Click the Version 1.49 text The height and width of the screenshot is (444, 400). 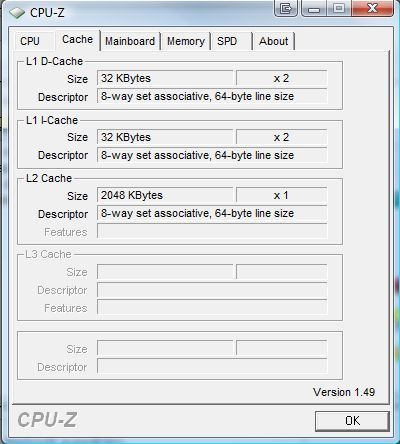tap(344, 392)
